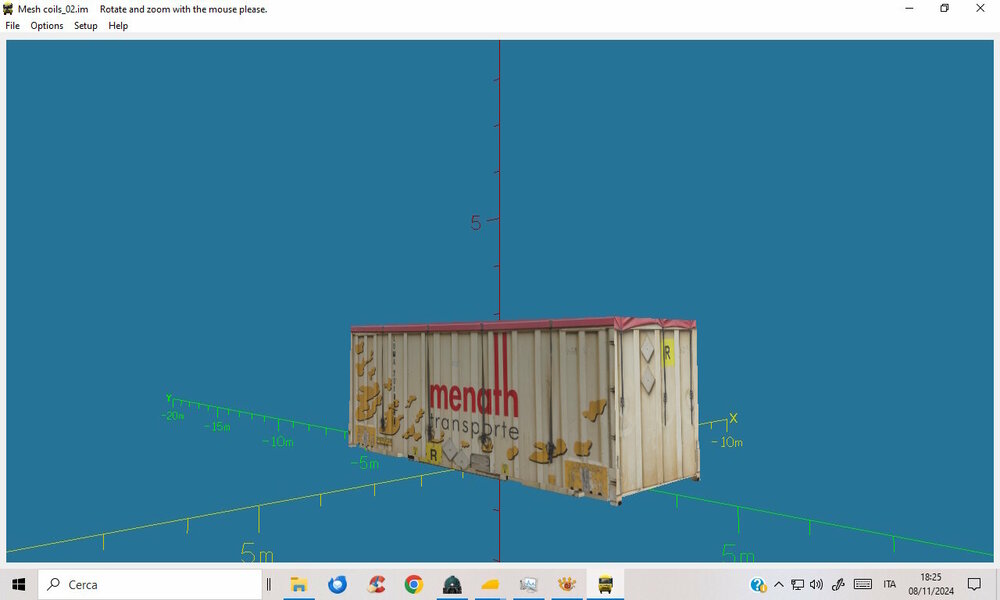This screenshot has height=600, width=1000.
Task: Open the dark dome-shaped taskbar app
Action: 452,584
